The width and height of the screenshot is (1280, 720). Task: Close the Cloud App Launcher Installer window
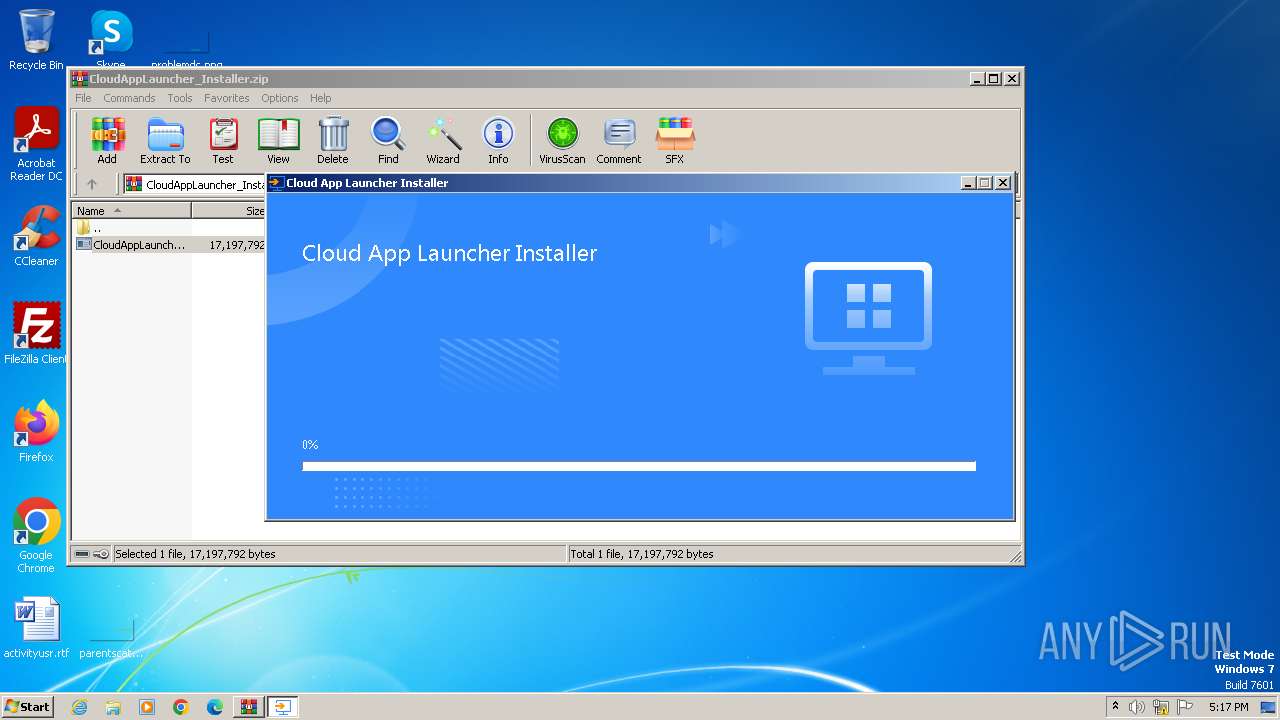[x=1003, y=183]
